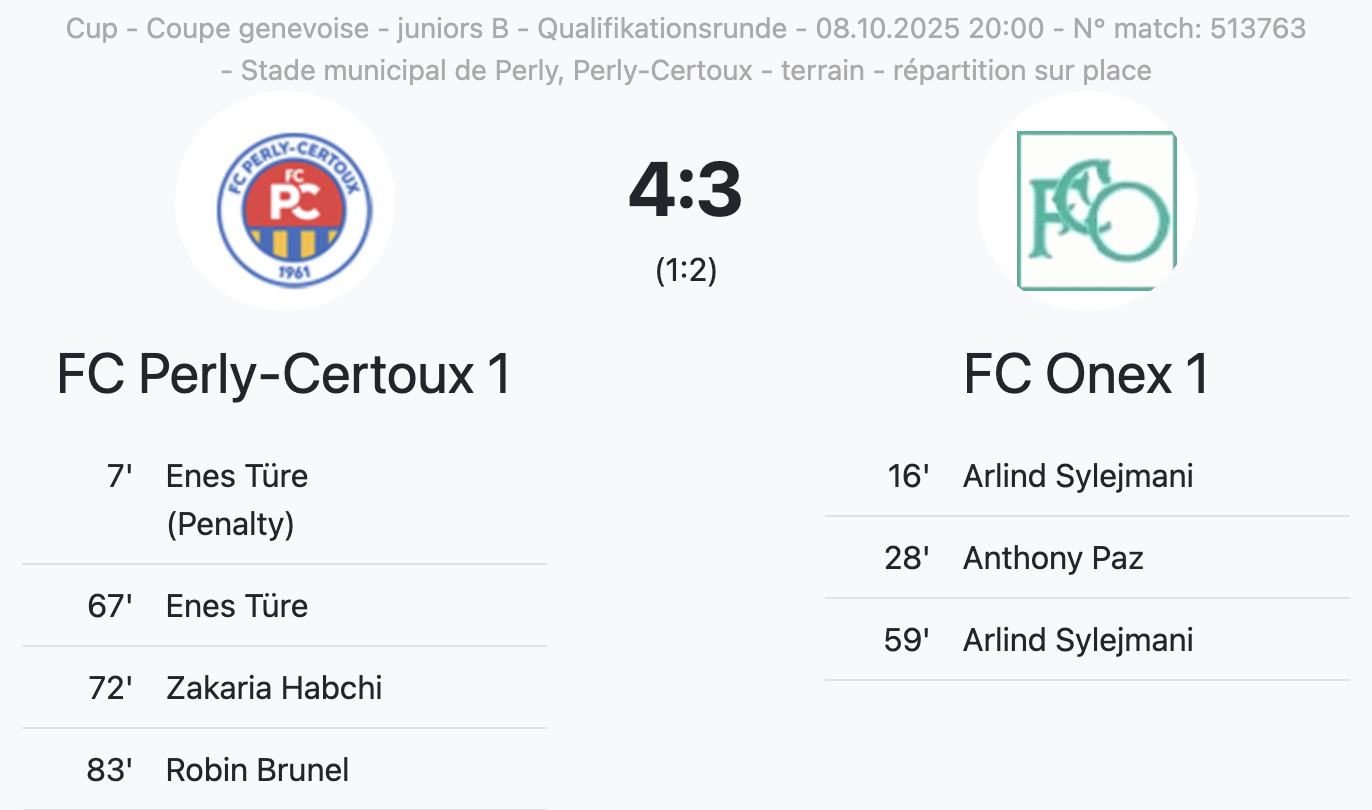Click the N° match: 513763 text
1372x810 pixels.
click(x=1189, y=29)
